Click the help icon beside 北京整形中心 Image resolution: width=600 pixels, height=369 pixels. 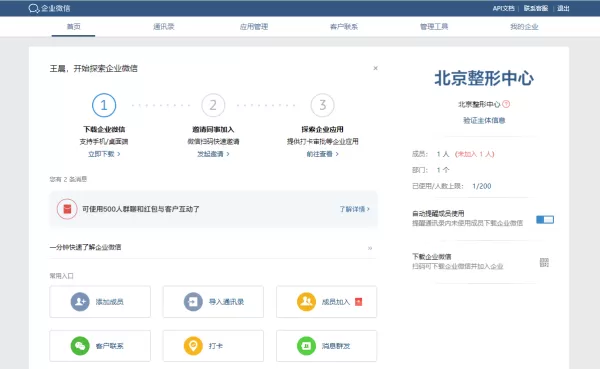506,104
